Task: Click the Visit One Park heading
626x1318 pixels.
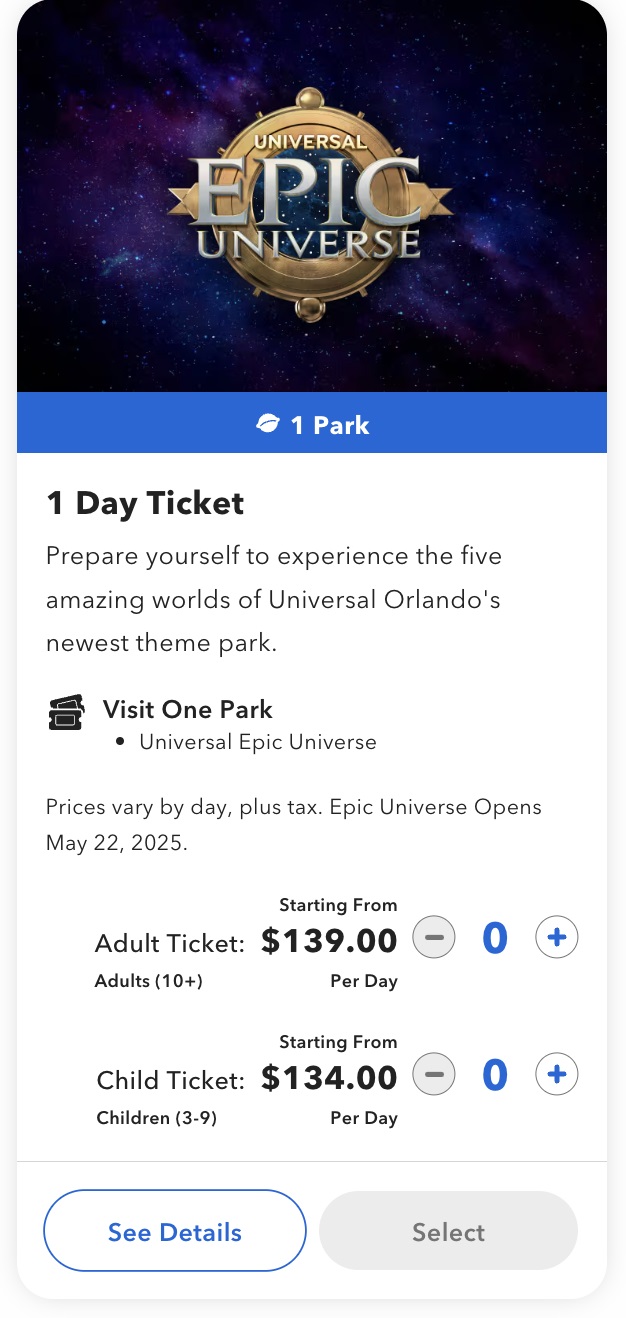Action: pyautogui.click(x=188, y=710)
